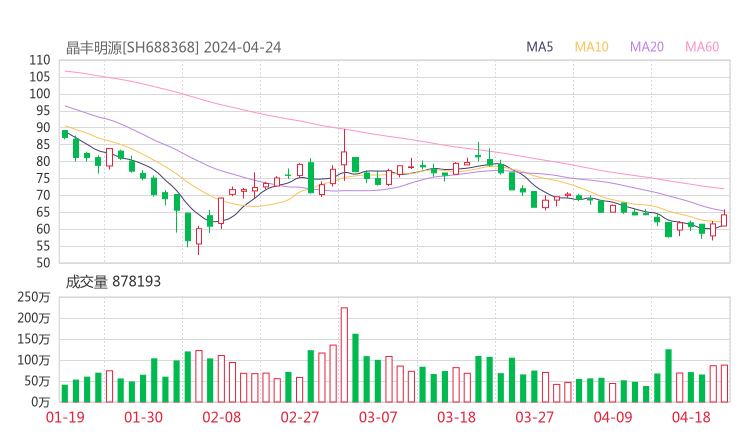Click the 250万 volume axis label
This screenshot has width=740, height=440.
point(33,297)
